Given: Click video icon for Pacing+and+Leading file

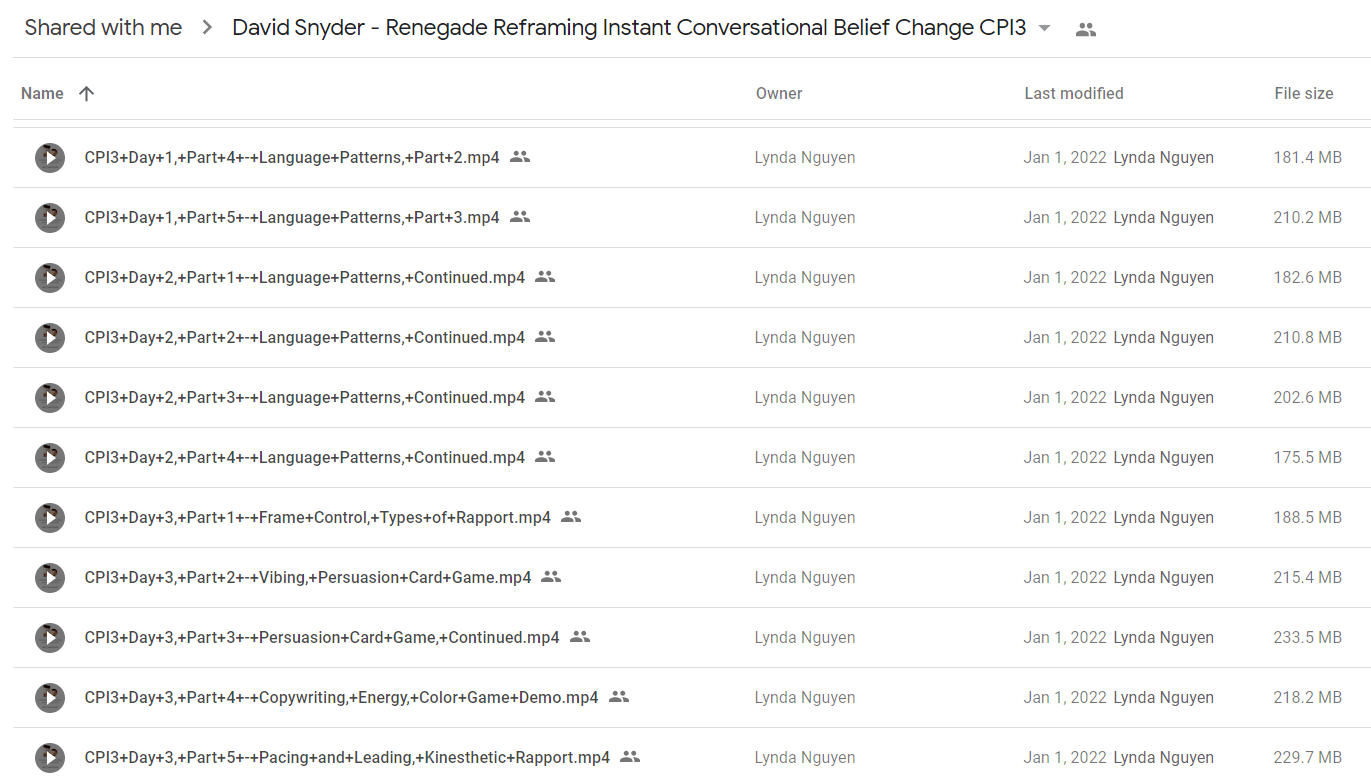Looking at the screenshot, I should [50, 758].
